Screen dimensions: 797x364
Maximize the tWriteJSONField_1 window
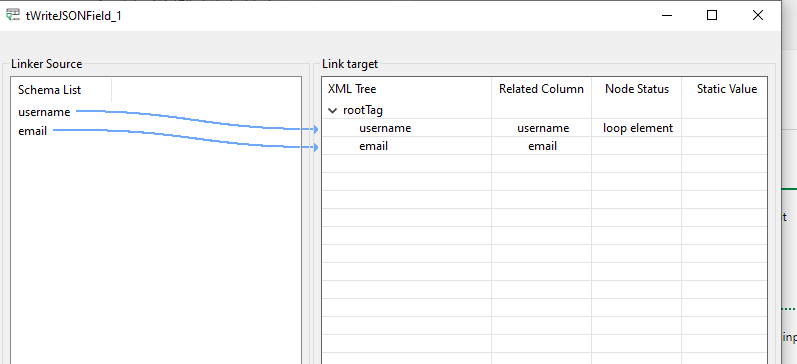point(712,16)
